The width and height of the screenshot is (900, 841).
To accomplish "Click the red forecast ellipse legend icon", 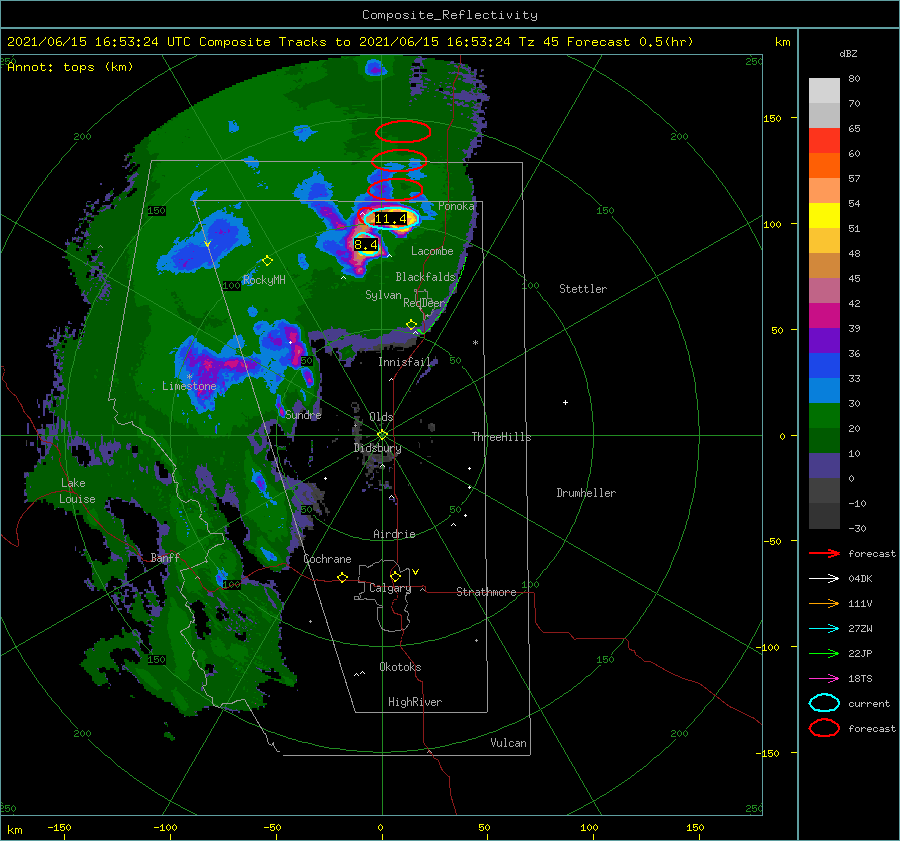I will (x=824, y=728).
